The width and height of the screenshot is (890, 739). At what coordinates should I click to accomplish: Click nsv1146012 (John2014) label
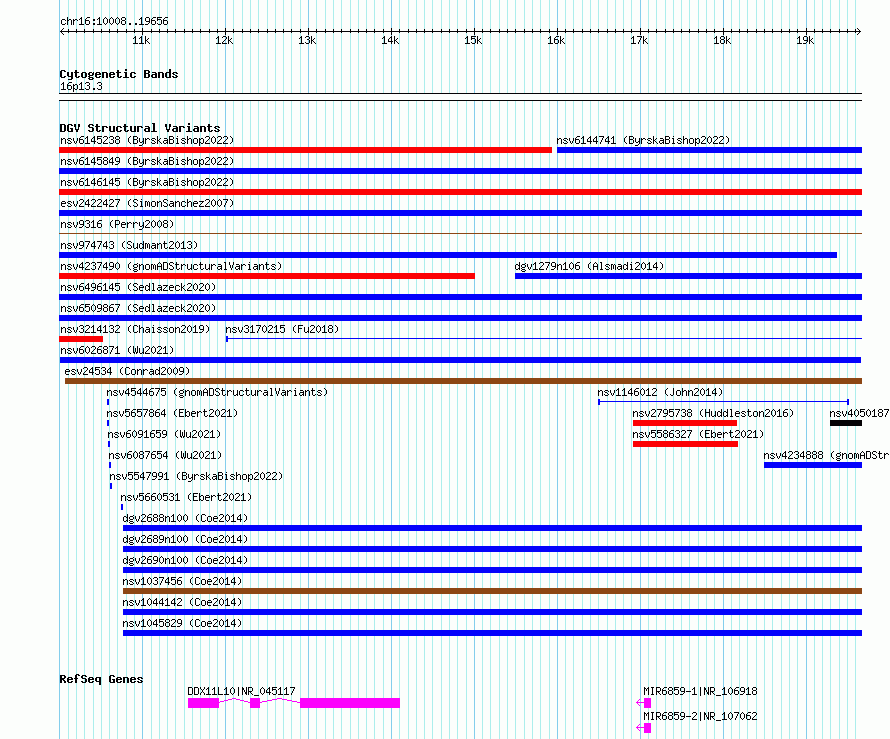(660, 392)
